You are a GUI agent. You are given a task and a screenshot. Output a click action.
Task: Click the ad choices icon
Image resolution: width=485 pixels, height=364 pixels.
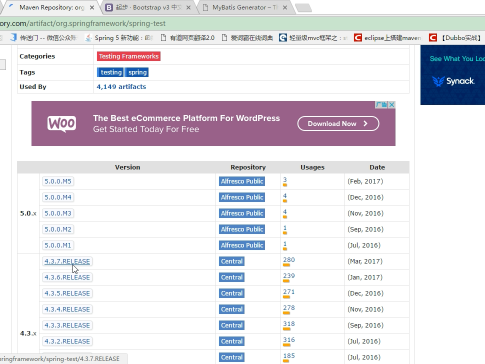(x=381, y=105)
